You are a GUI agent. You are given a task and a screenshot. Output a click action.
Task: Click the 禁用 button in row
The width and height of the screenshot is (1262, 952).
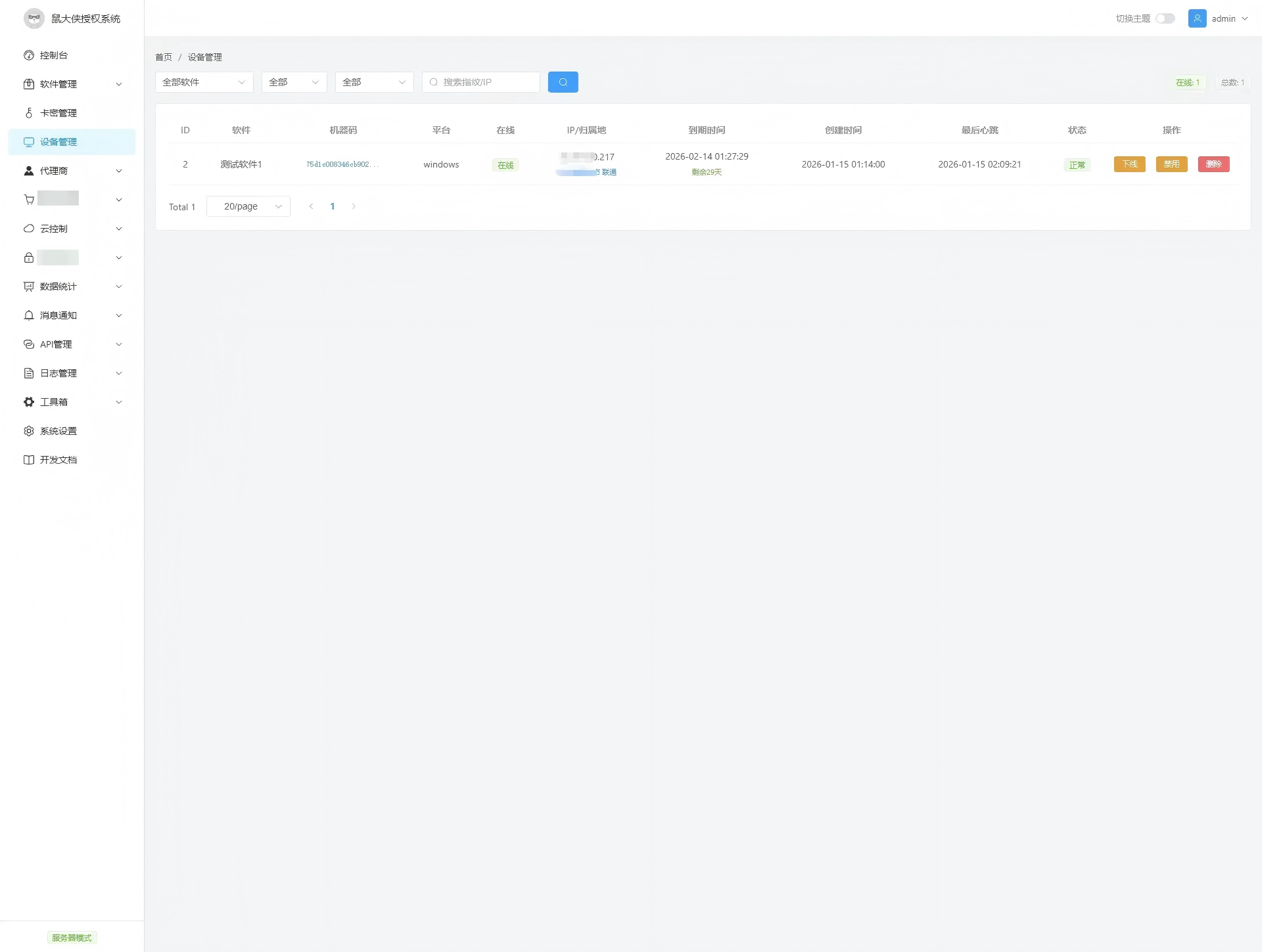[1171, 164]
